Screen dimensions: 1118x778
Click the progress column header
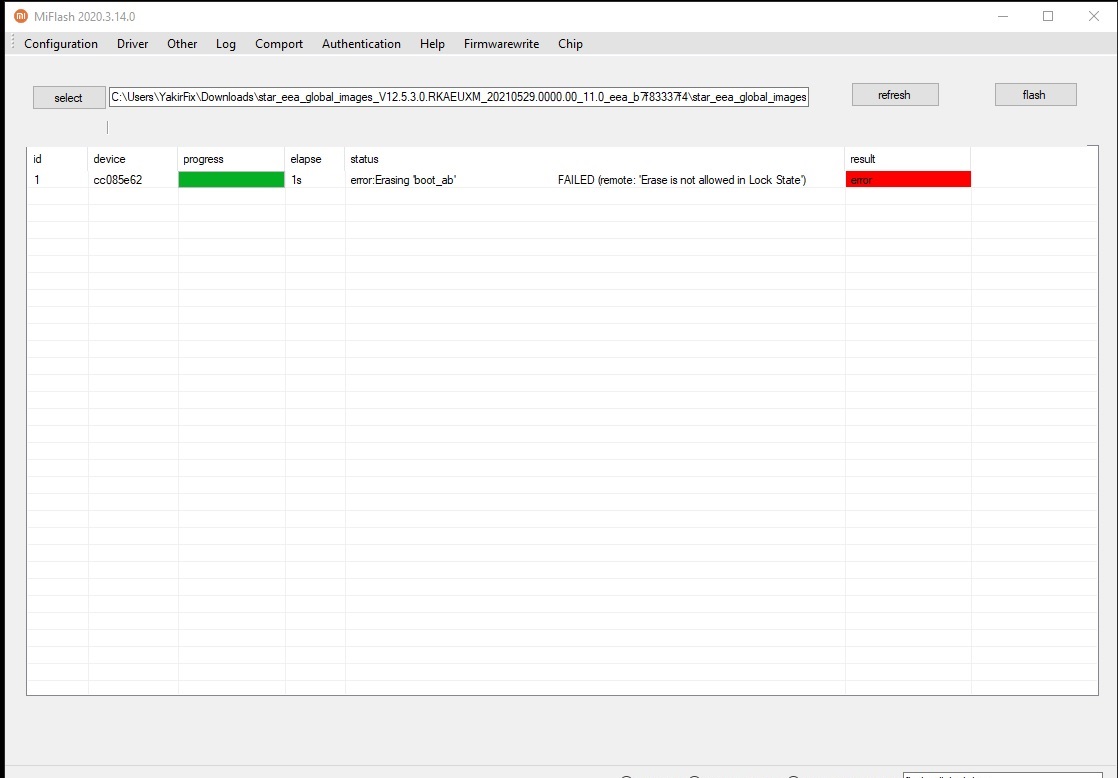coord(231,159)
